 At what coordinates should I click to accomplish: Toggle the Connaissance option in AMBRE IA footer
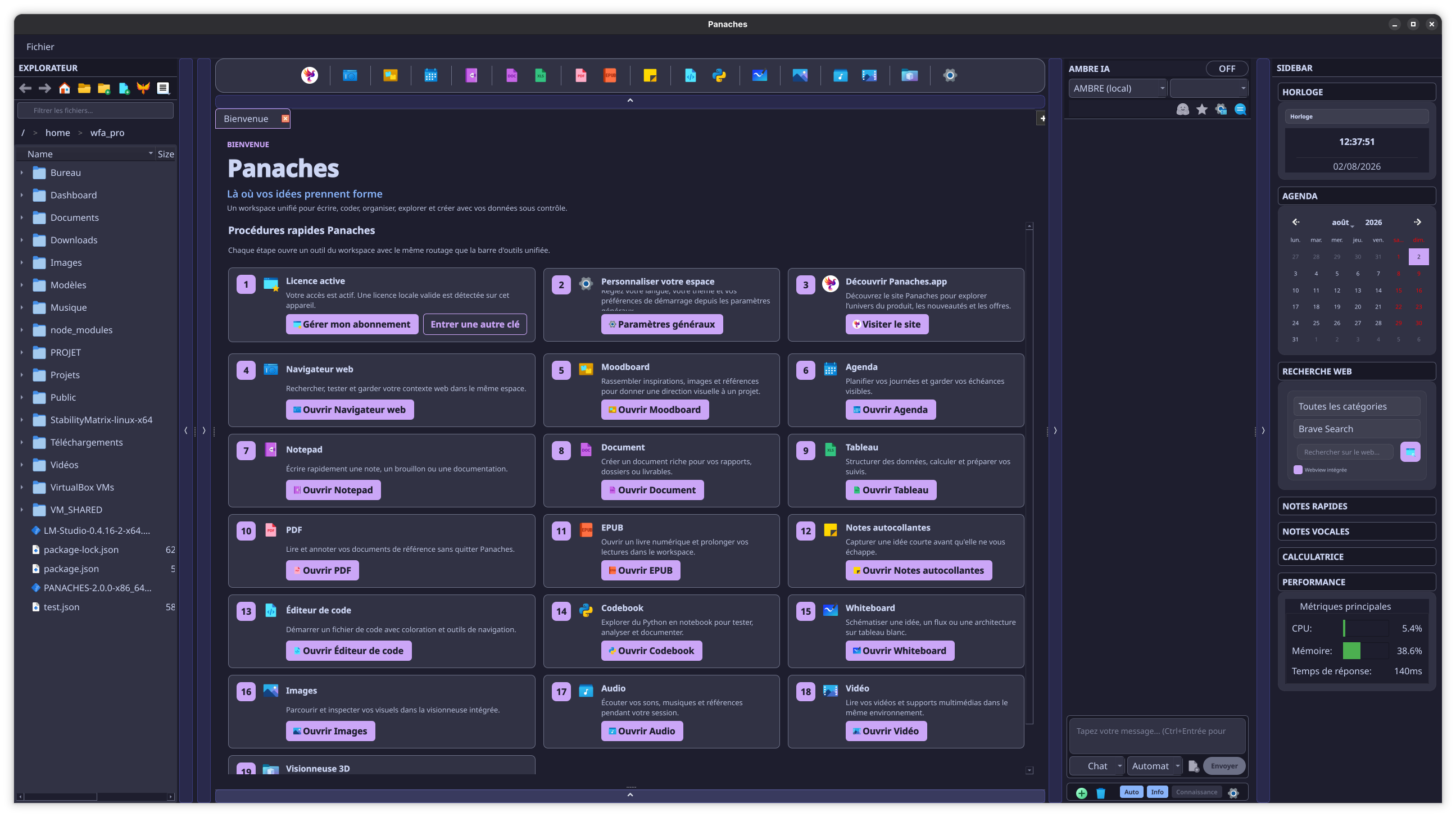[x=1196, y=792]
